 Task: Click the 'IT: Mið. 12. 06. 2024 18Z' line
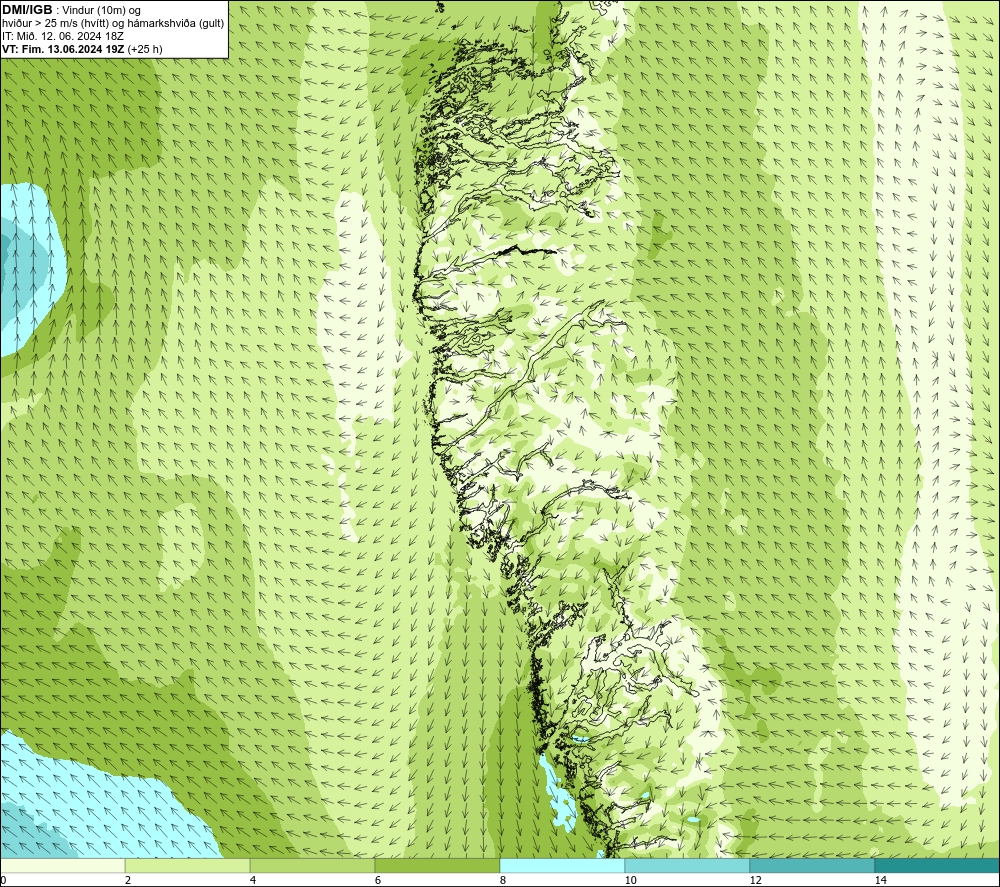[62, 36]
